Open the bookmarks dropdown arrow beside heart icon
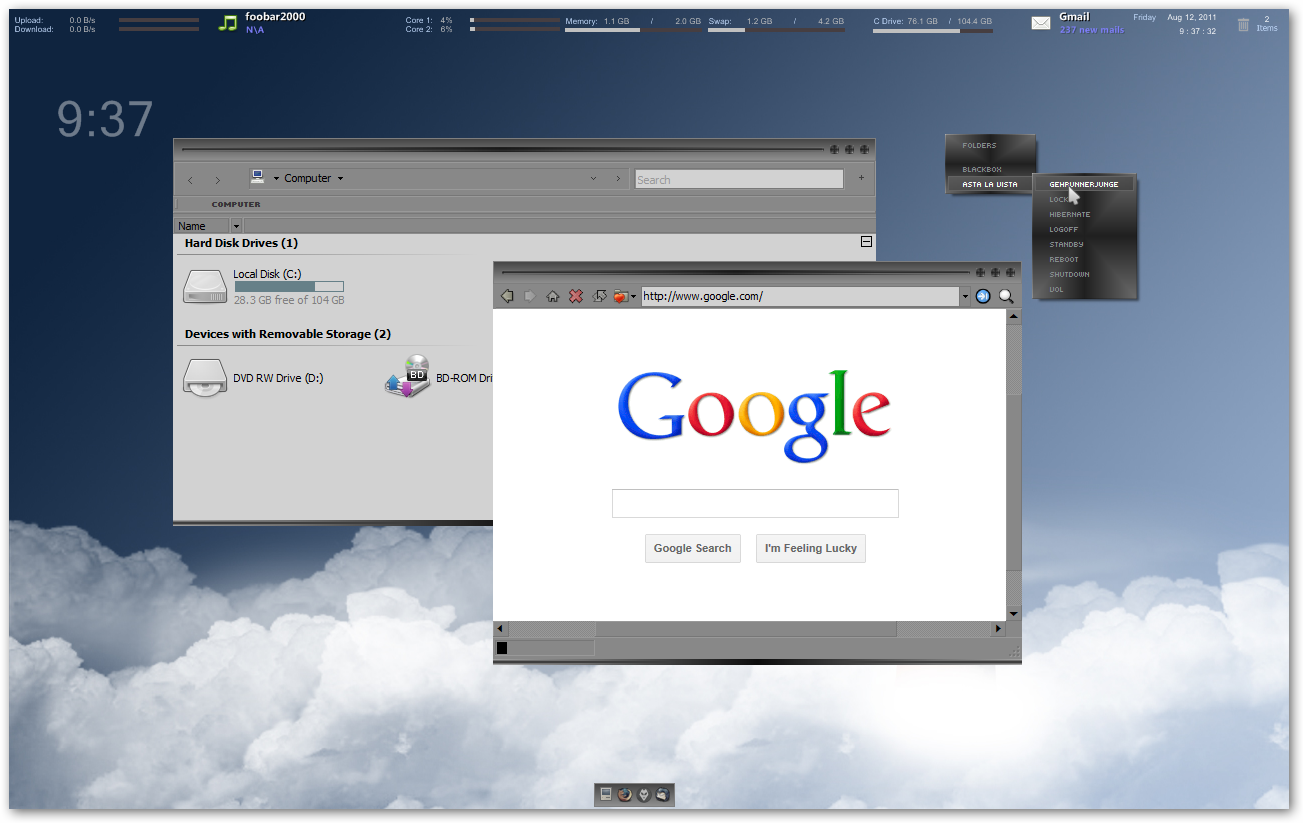Viewport: 1303px width, 823px height. click(x=633, y=297)
